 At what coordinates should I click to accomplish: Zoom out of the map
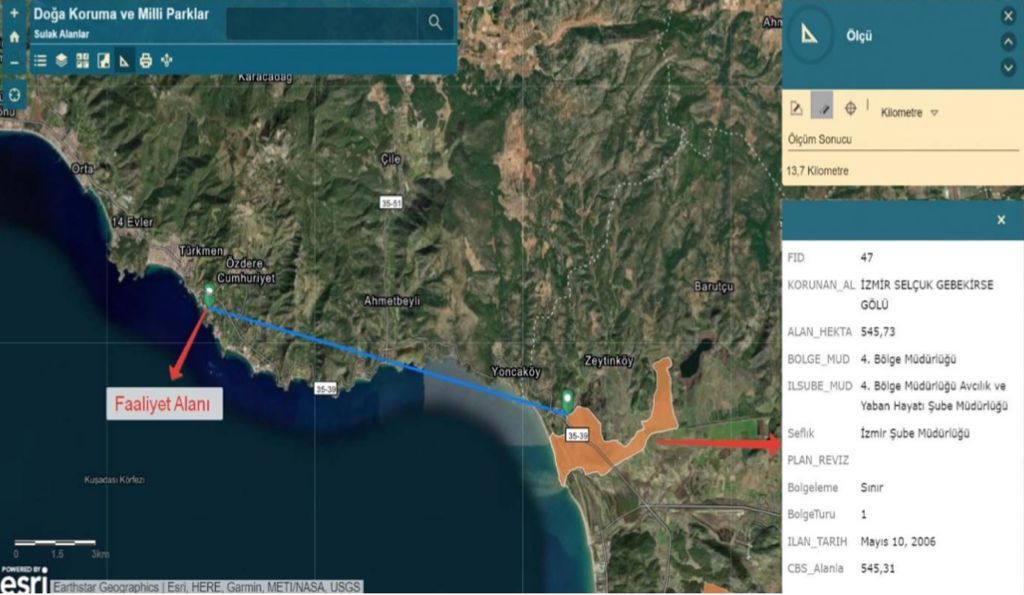click(13, 62)
